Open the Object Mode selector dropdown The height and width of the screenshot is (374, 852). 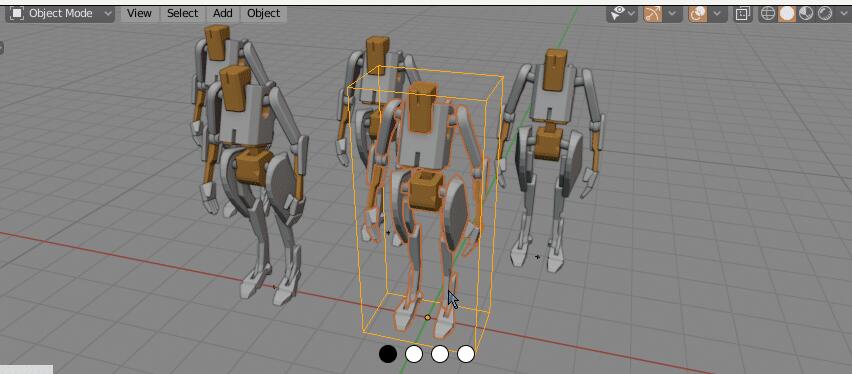click(60, 14)
